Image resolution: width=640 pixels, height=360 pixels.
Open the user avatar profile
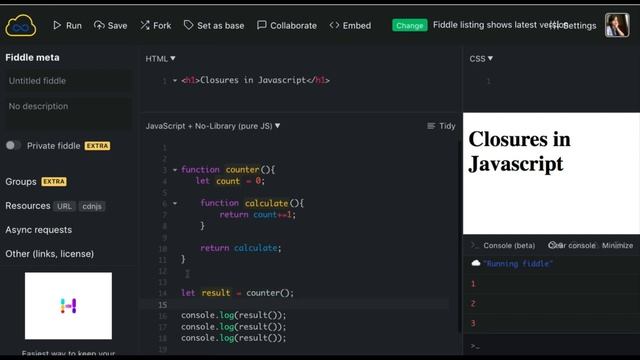click(x=617, y=25)
